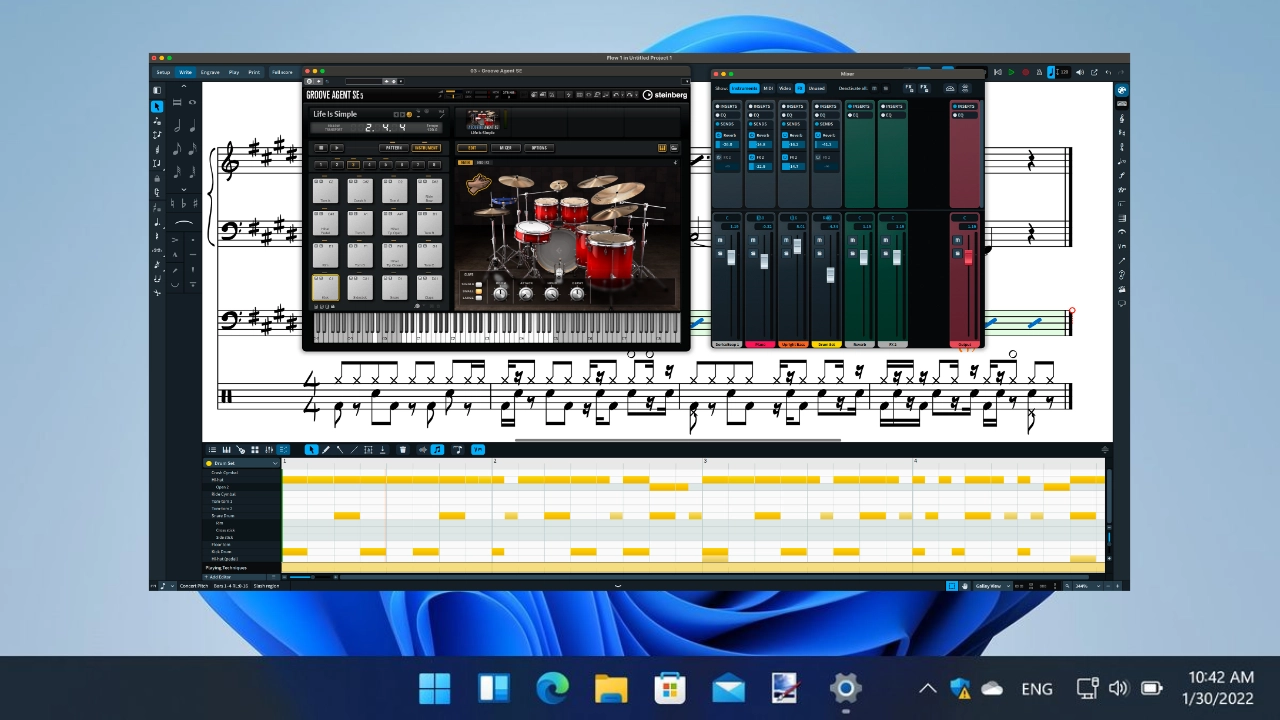This screenshot has width=1280, height=720.
Task: Click the lock durations icon in toolbox
Action: point(157,178)
